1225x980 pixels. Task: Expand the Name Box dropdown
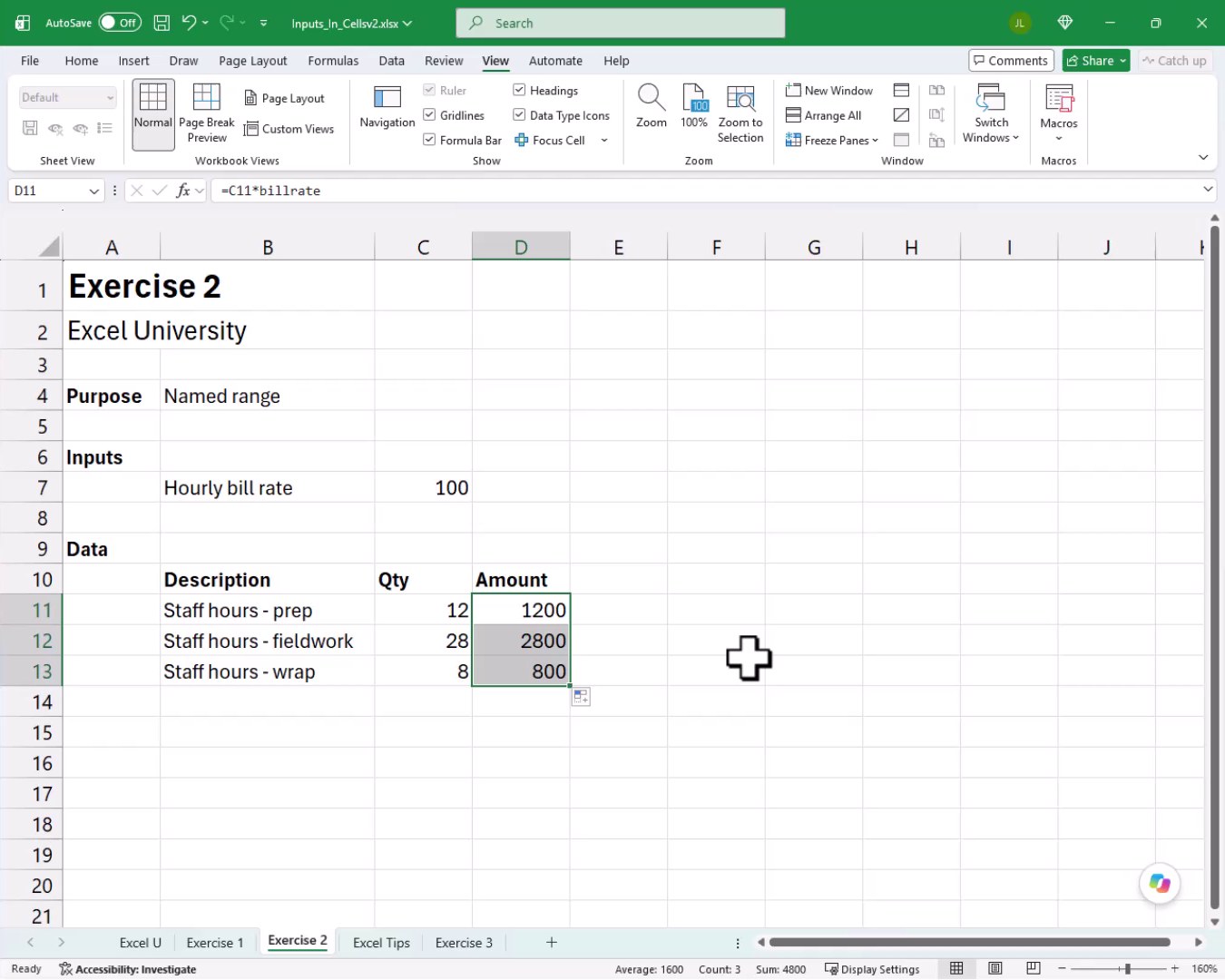pos(93,191)
